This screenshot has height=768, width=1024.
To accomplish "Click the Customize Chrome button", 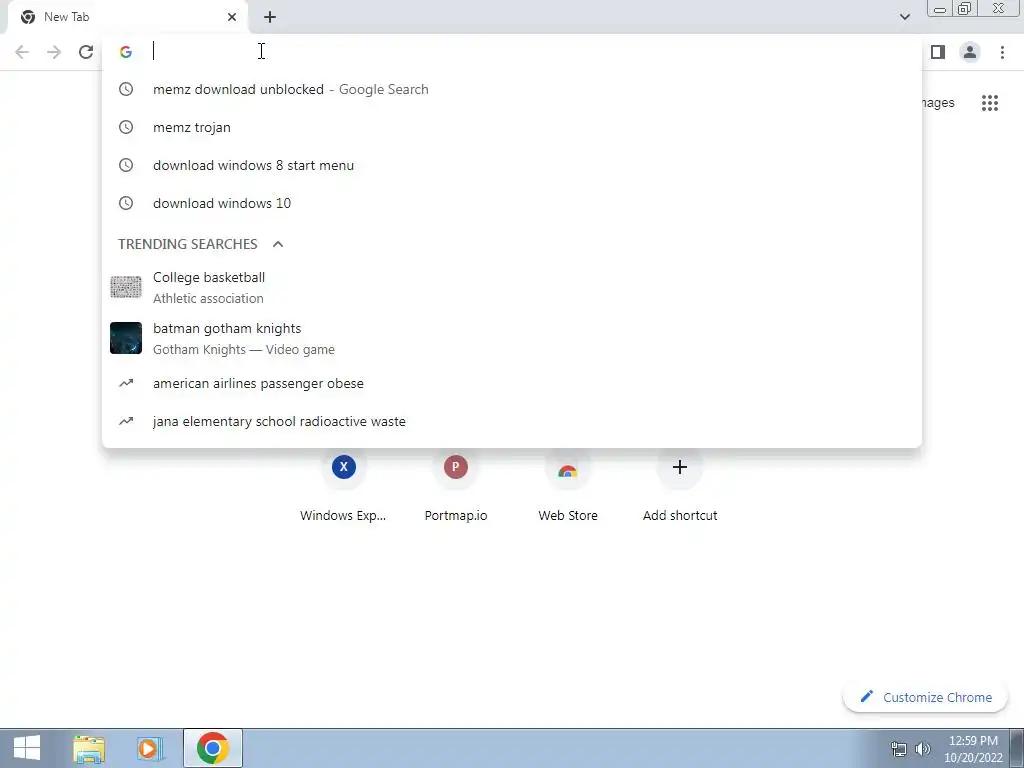I will tap(925, 697).
